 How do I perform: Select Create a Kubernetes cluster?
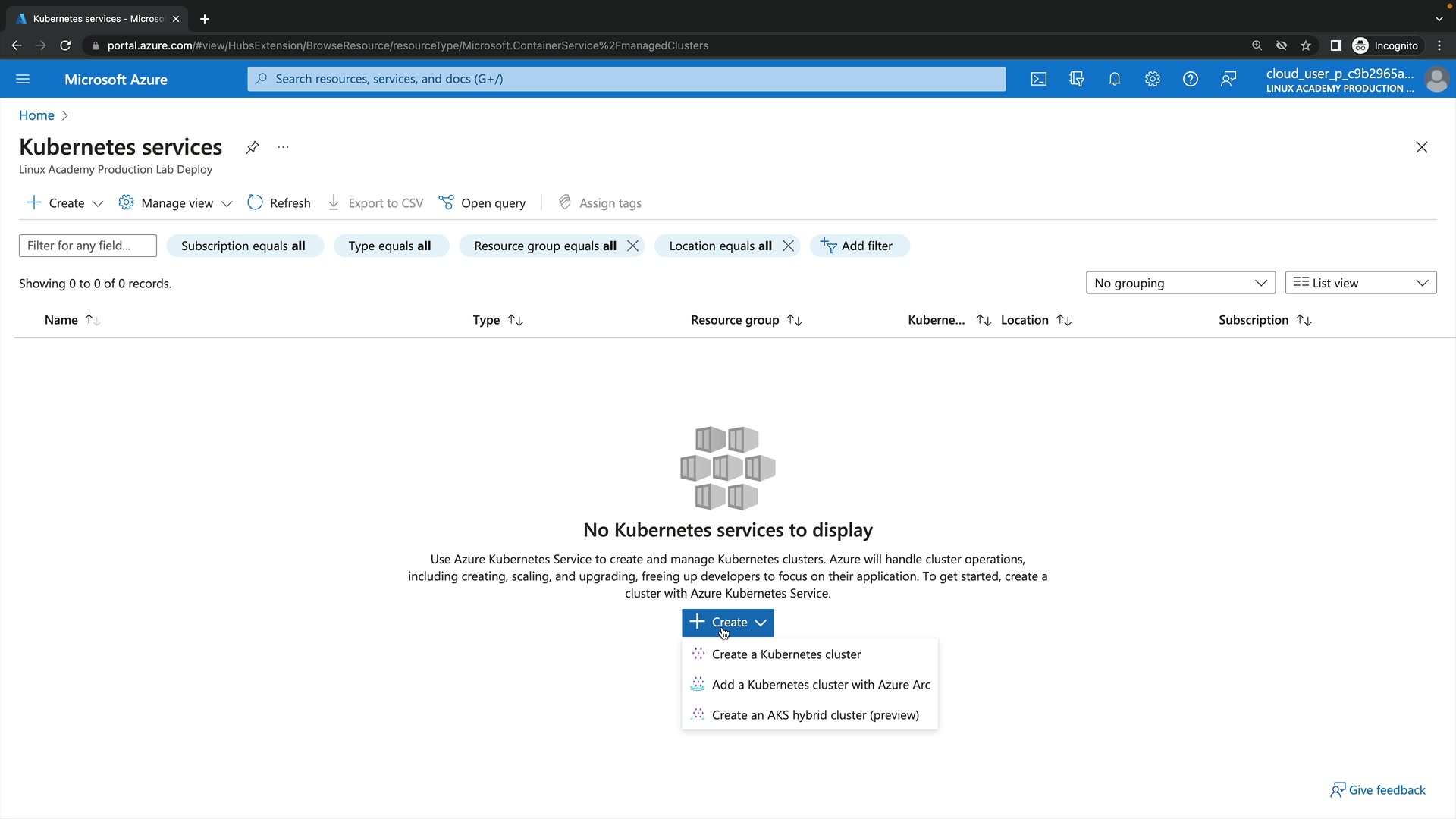coord(786,654)
